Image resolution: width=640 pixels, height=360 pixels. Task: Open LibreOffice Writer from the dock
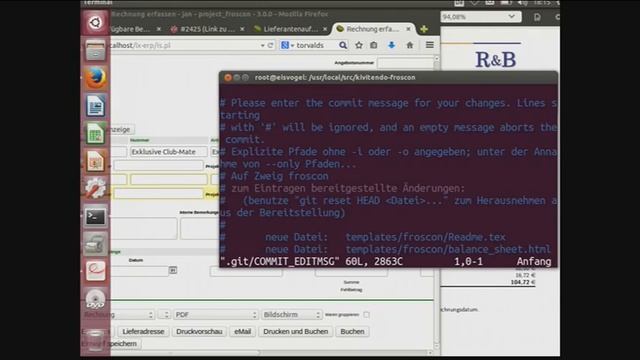tap(95, 106)
